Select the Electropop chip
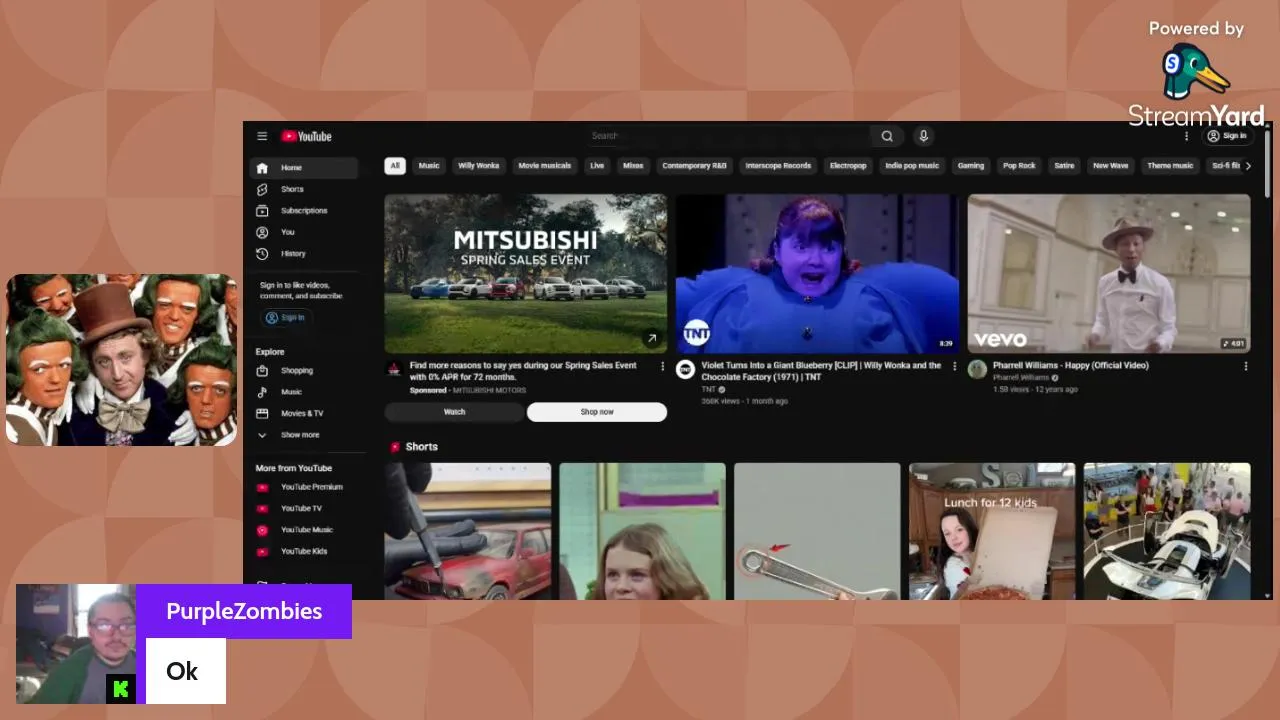This screenshot has height=720, width=1280. click(x=848, y=166)
